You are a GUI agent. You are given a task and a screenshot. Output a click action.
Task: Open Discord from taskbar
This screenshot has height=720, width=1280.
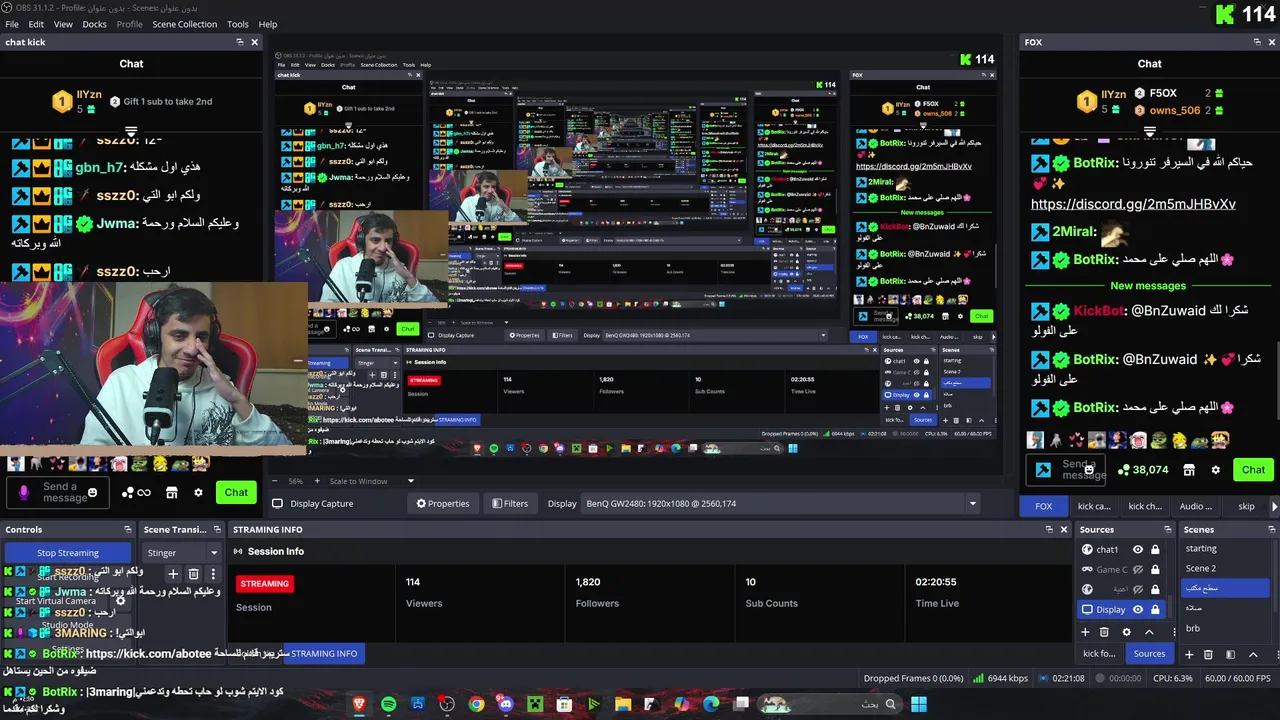(x=506, y=704)
